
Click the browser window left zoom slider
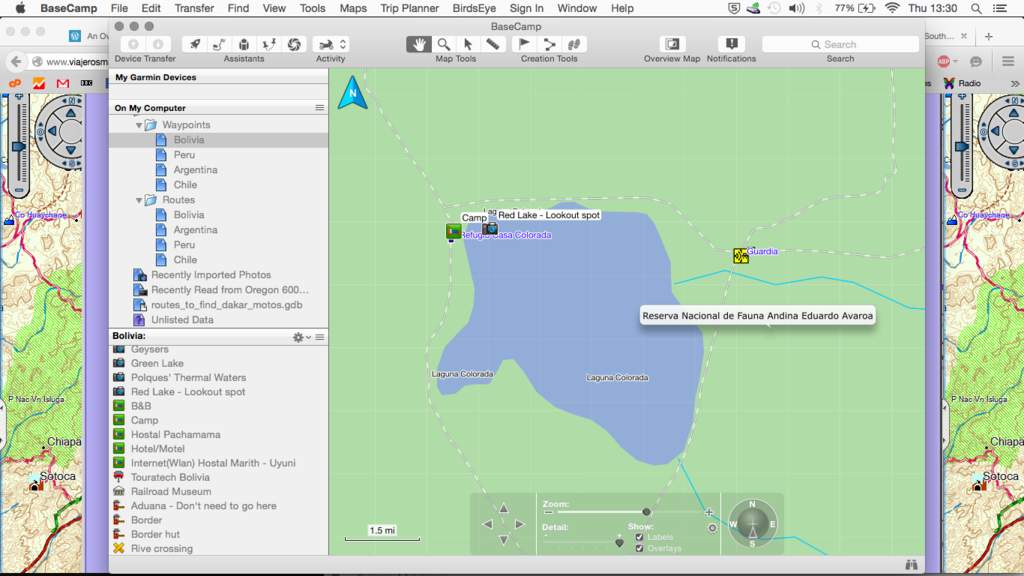coord(19,147)
